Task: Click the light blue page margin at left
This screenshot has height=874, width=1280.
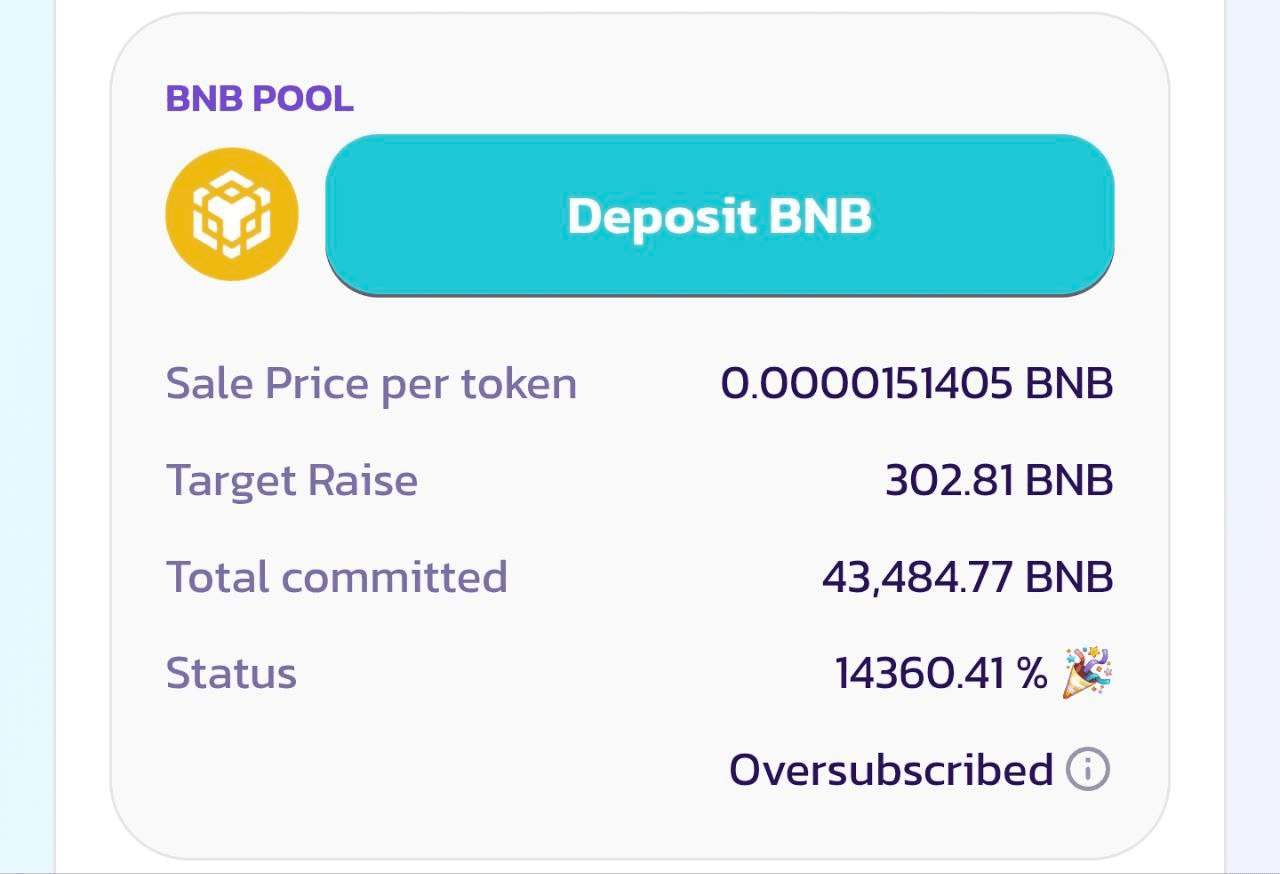Action: click(27, 437)
